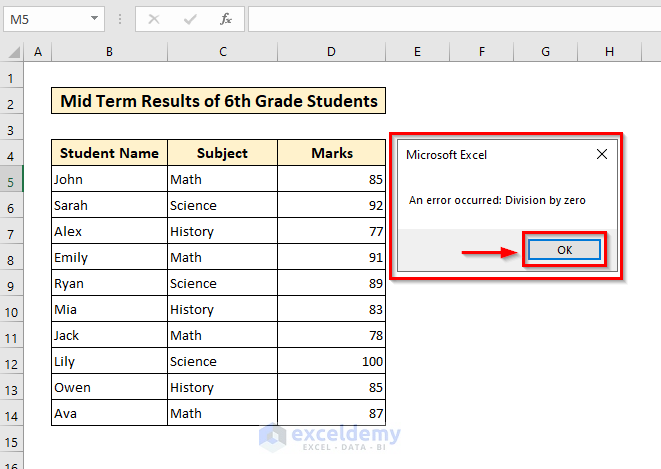Close the Microsoft Excel dialog

601,155
